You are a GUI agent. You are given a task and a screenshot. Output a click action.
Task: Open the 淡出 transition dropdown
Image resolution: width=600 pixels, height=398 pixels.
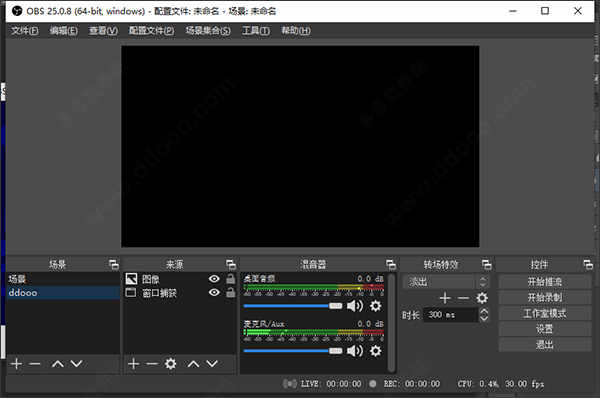point(445,282)
